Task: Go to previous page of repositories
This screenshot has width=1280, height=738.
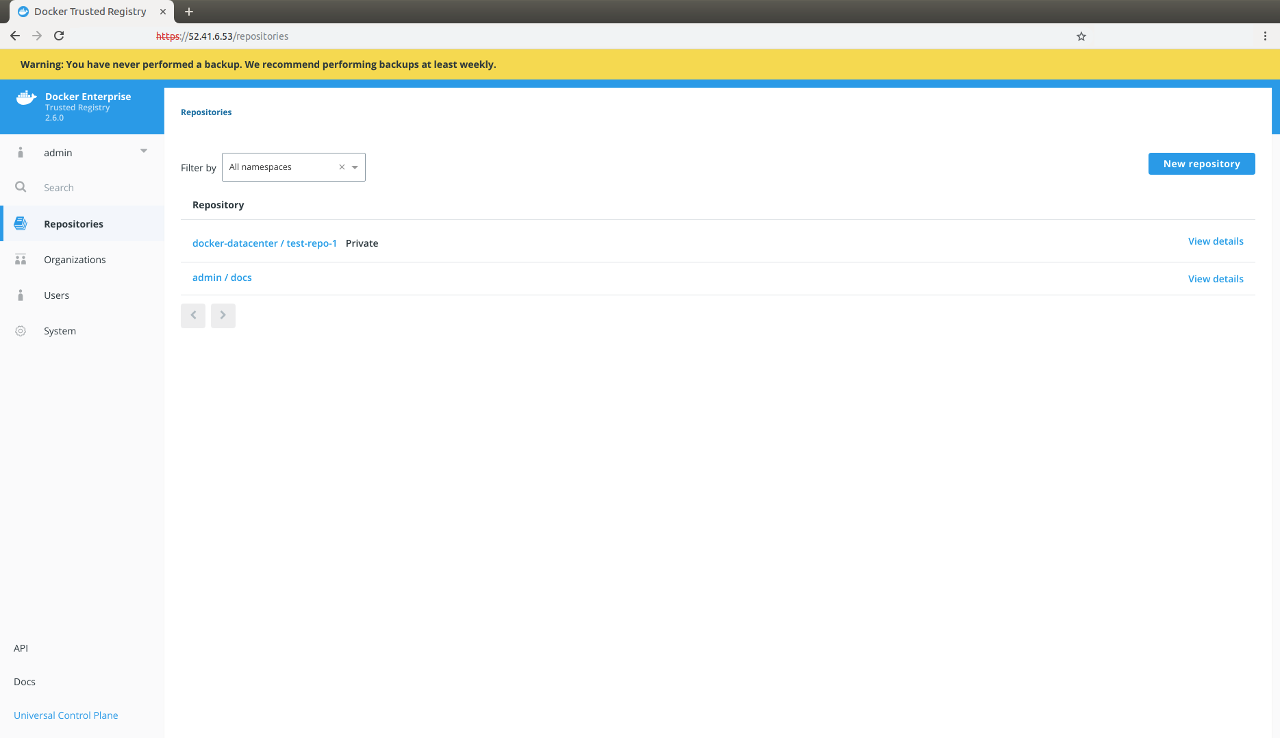Action: [193, 315]
